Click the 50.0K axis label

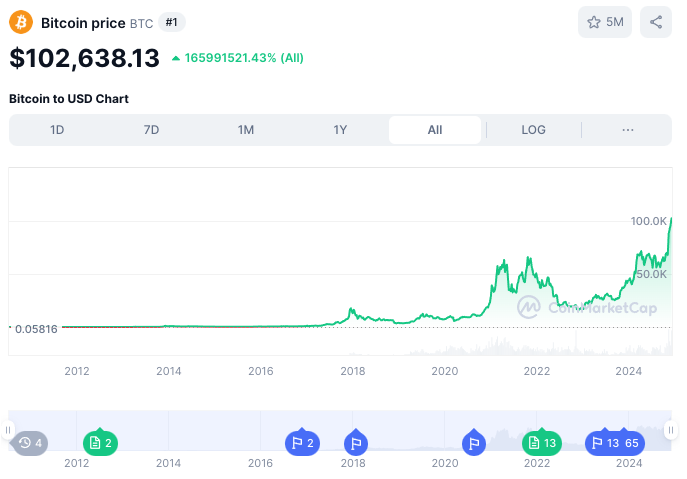pos(652,274)
